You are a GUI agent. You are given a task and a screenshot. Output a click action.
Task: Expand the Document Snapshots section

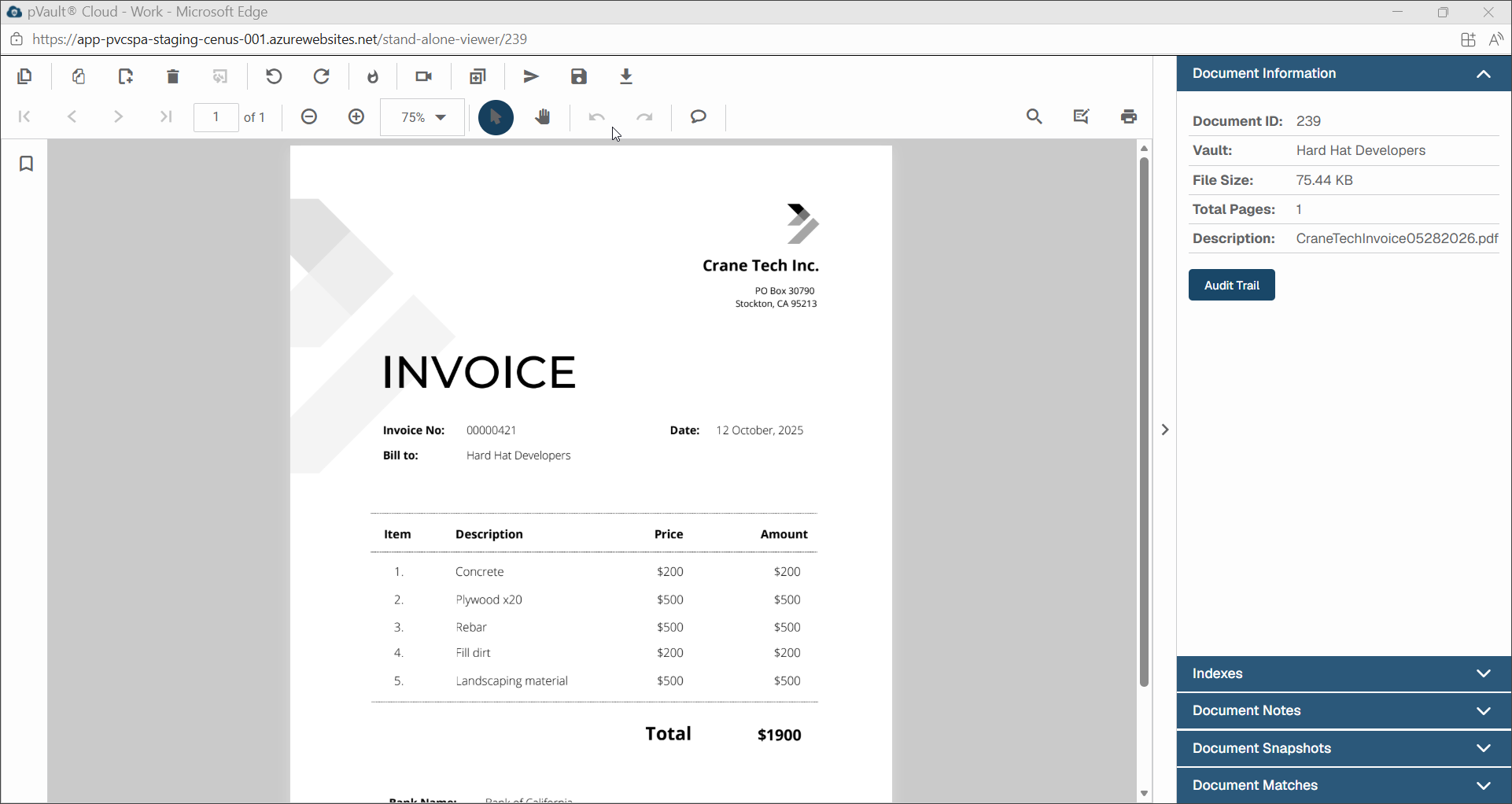tap(1344, 748)
